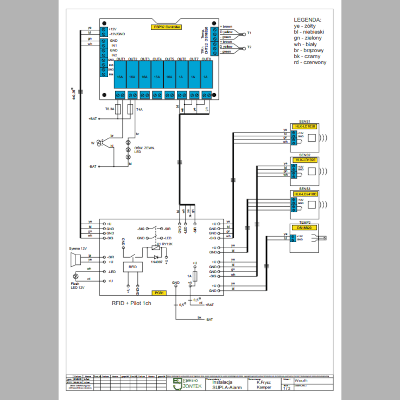Click the square sensor symbol in SENS1
The height and width of the screenshot is (400, 400).
[311, 137]
